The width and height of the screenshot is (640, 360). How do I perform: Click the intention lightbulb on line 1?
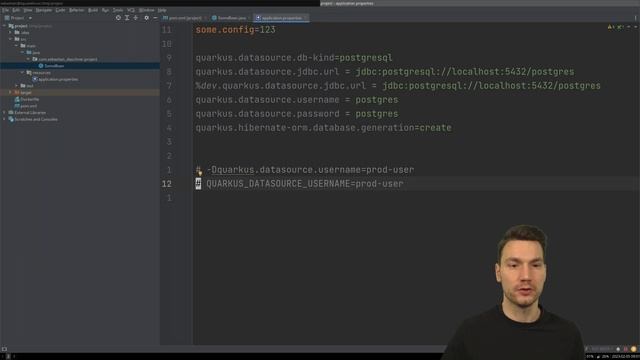click(x=200, y=173)
